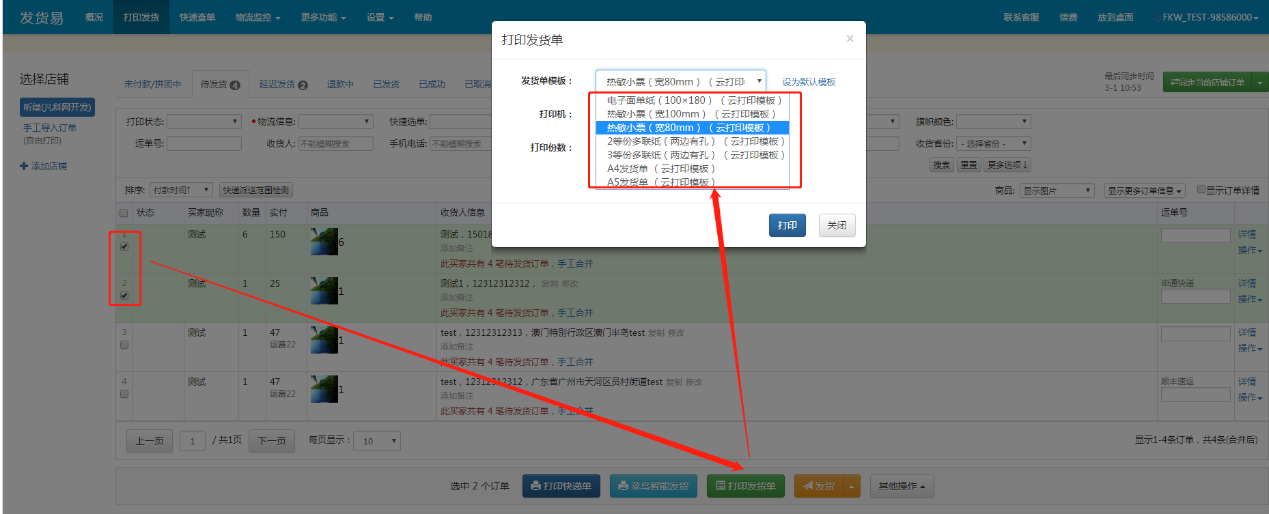Click the orange 发货 button
The height and width of the screenshot is (514, 1269).
tap(818, 486)
